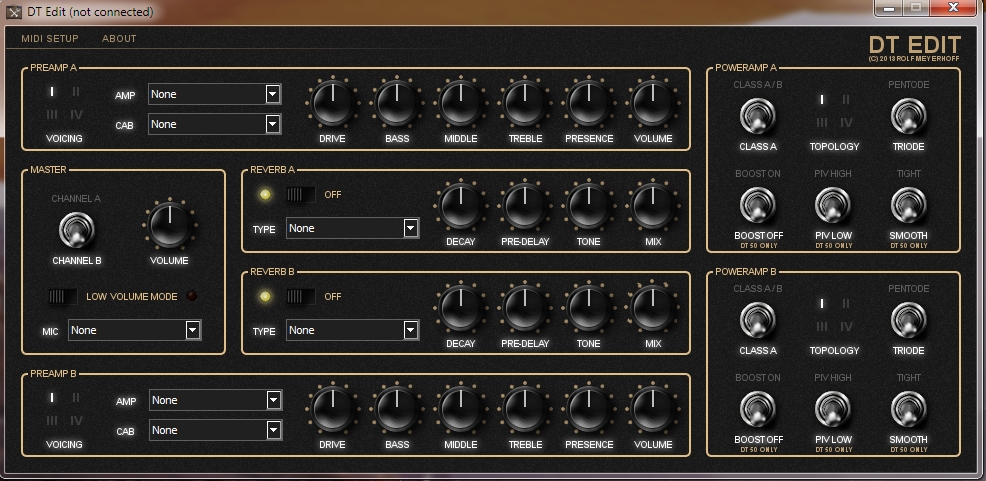Open the Preamp A AMP dropdown

pos(214,94)
